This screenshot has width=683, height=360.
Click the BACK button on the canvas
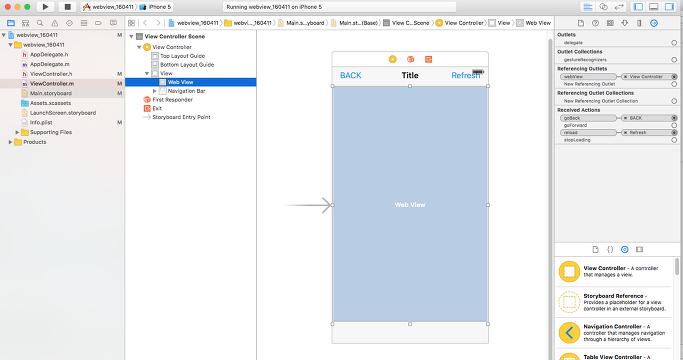(351, 75)
